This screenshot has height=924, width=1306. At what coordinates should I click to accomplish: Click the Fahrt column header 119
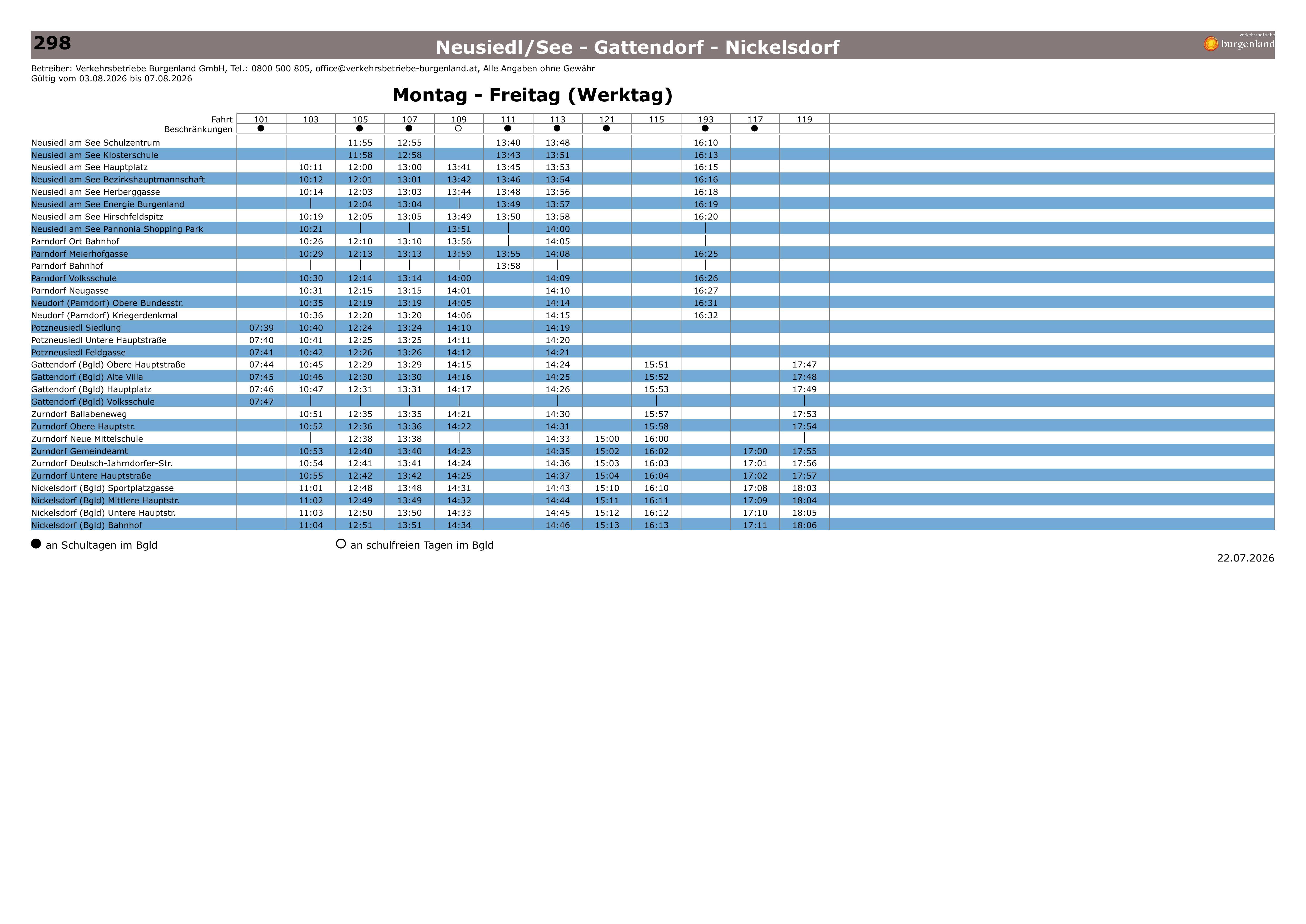805,120
